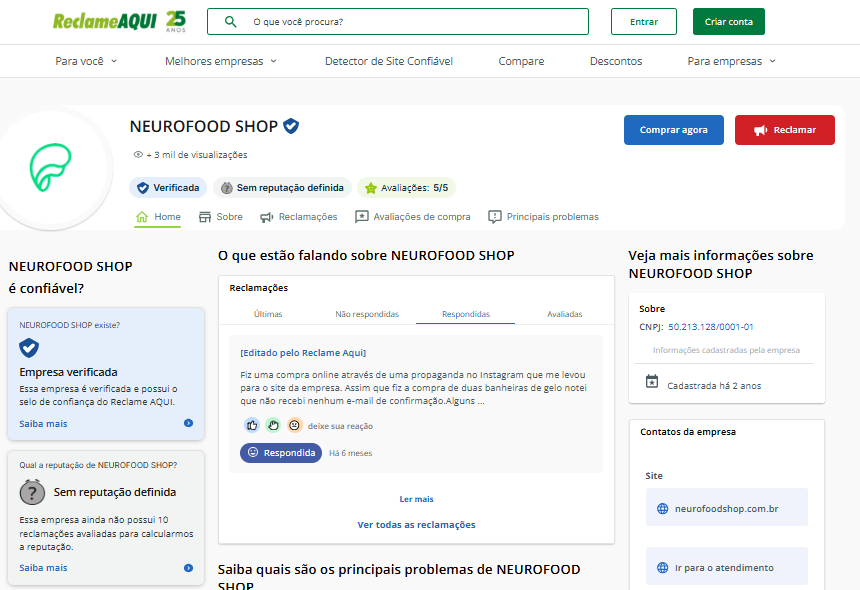The height and width of the screenshot is (590, 860).
Task: React with the smiley face emoji
Action: pyautogui.click(x=293, y=425)
